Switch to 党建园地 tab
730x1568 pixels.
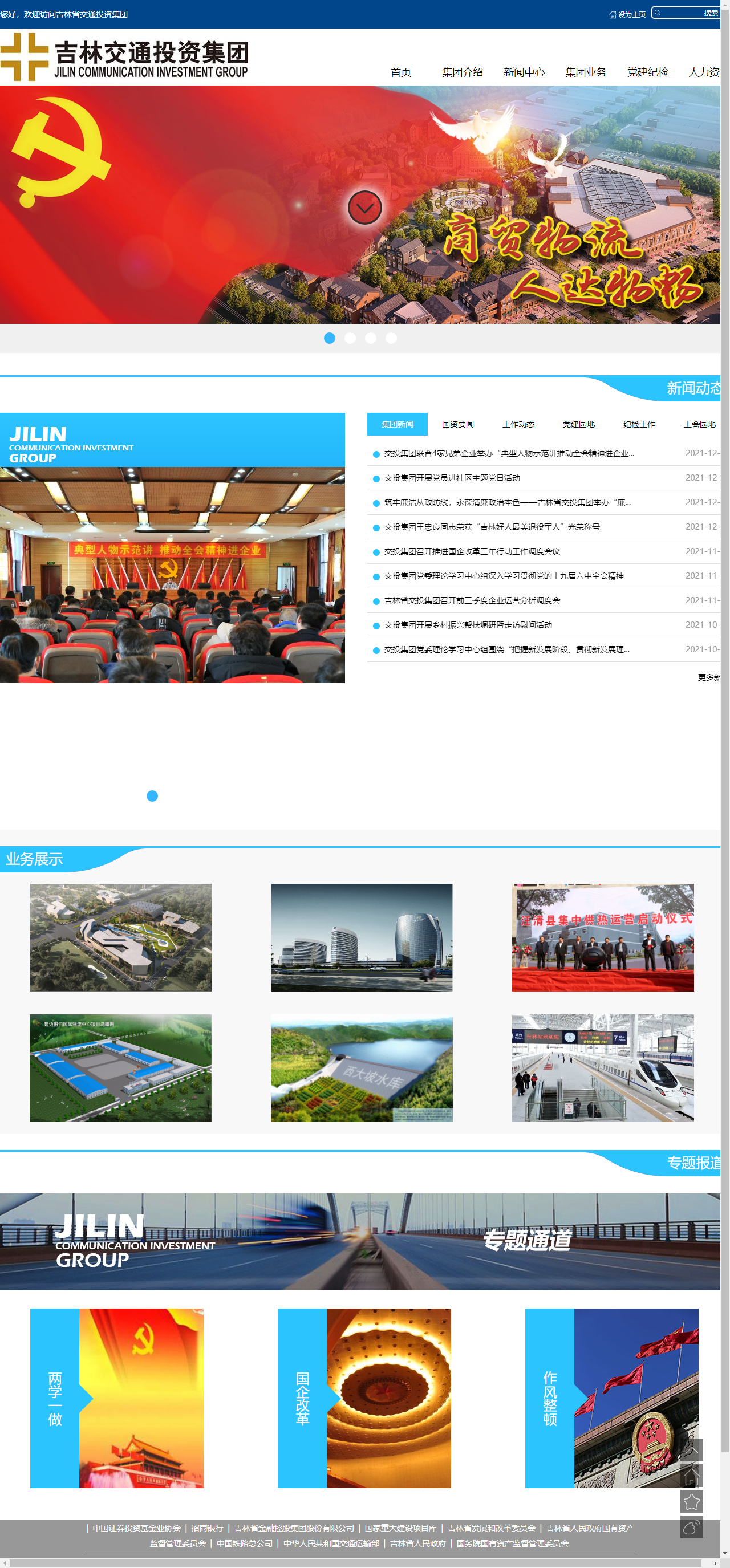coord(578,424)
